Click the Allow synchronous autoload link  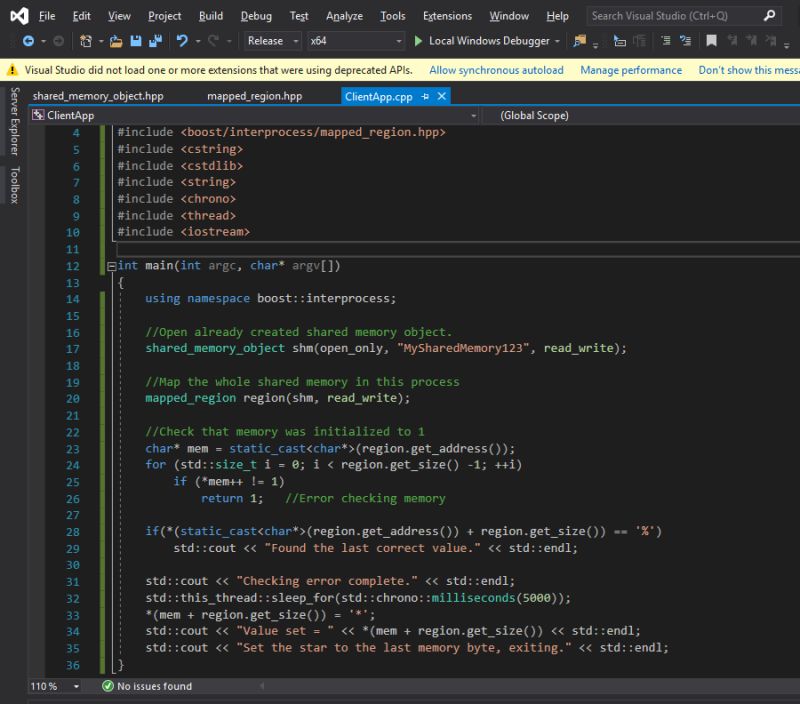point(496,70)
